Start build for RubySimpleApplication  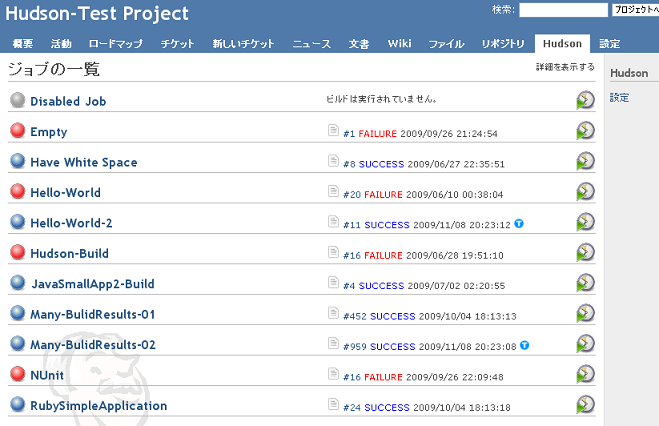click(585, 405)
